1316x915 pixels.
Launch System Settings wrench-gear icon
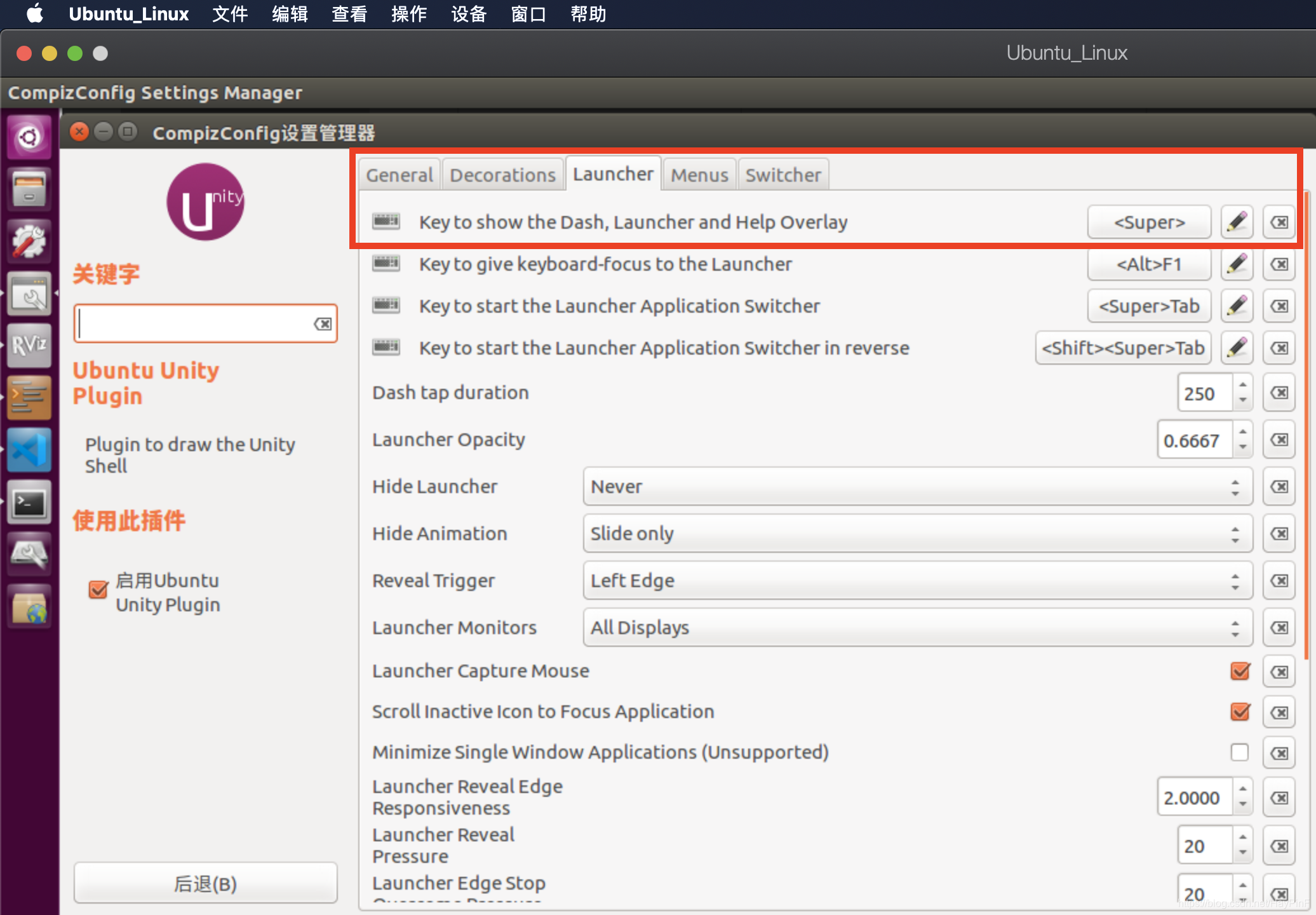(29, 241)
